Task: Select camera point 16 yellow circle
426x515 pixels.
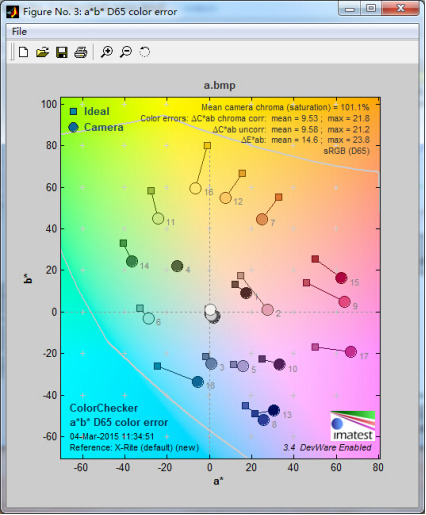Action: click(196, 188)
